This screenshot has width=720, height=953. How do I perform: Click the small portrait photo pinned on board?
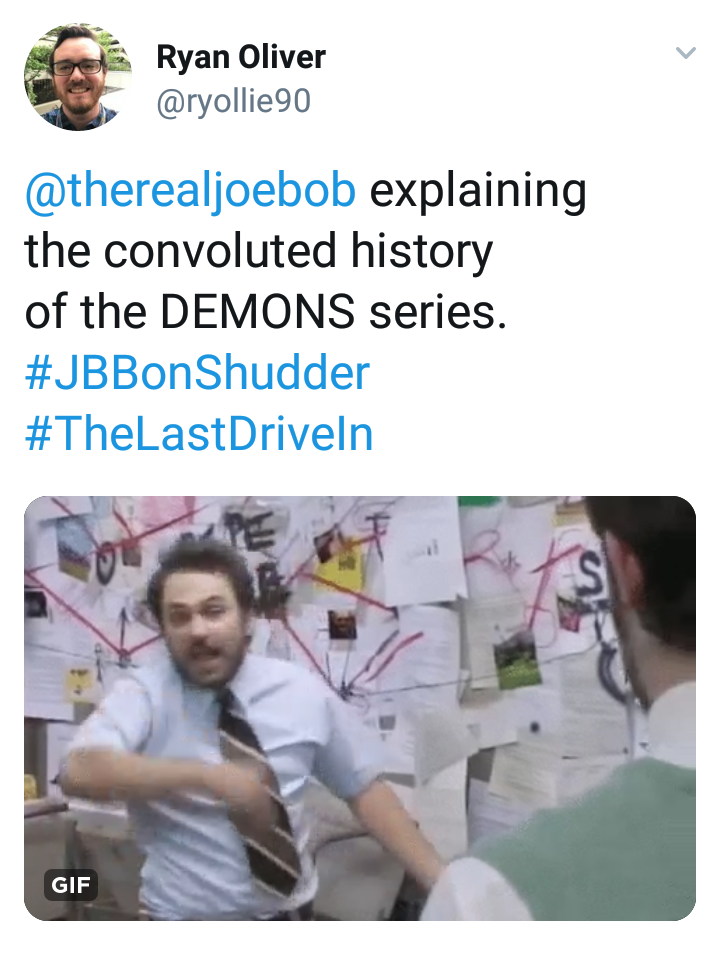343,624
